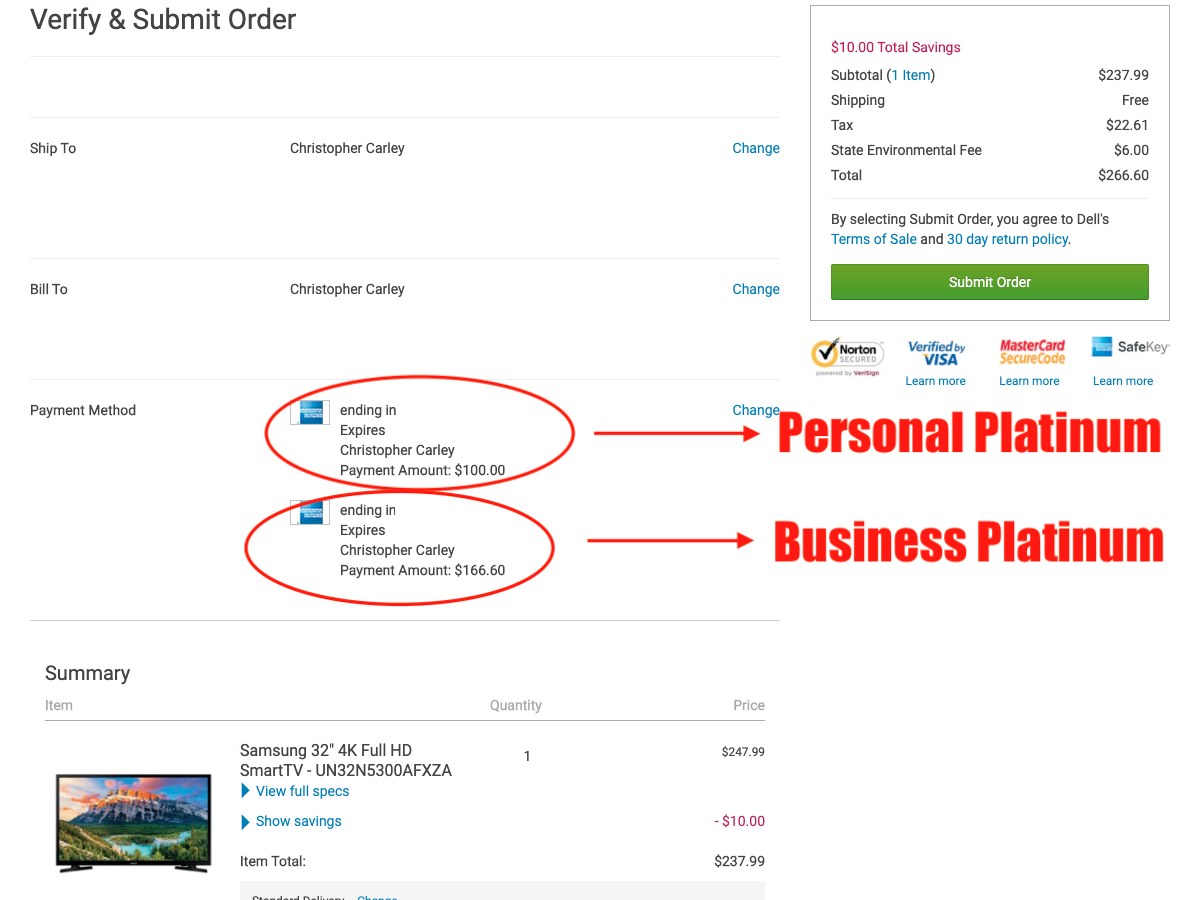This screenshot has width=1177, height=900.
Task: Change the Bill To address
Action: [x=755, y=289]
